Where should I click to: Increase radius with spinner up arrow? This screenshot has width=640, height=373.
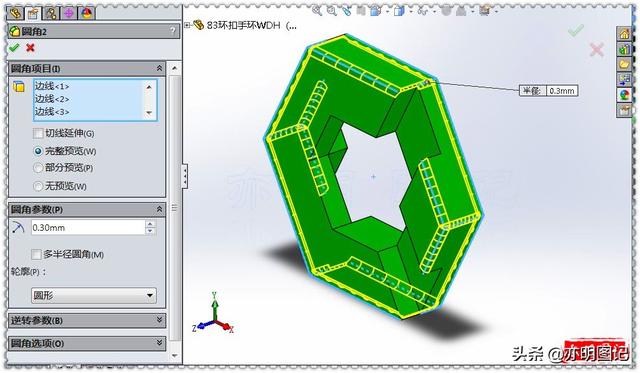pos(150,224)
